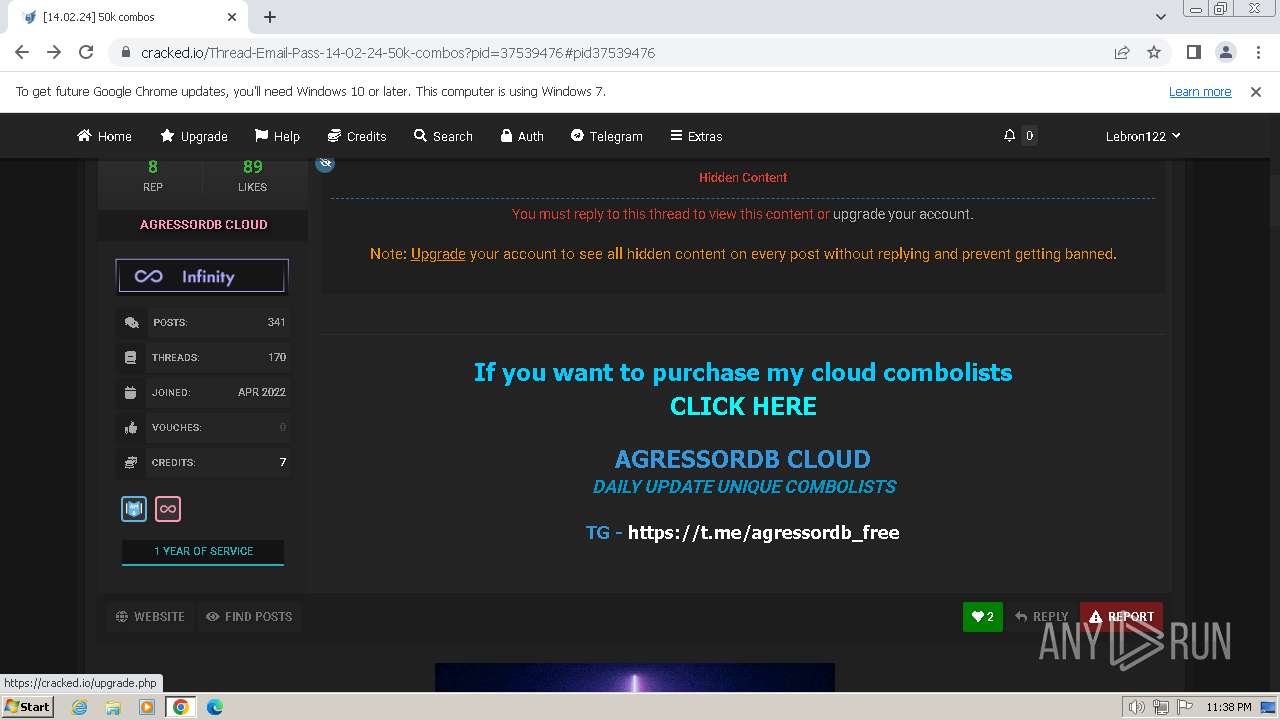Click the address bar URL
Screen dimensions: 1280x720
pyautogui.click(x=398, y=53)
